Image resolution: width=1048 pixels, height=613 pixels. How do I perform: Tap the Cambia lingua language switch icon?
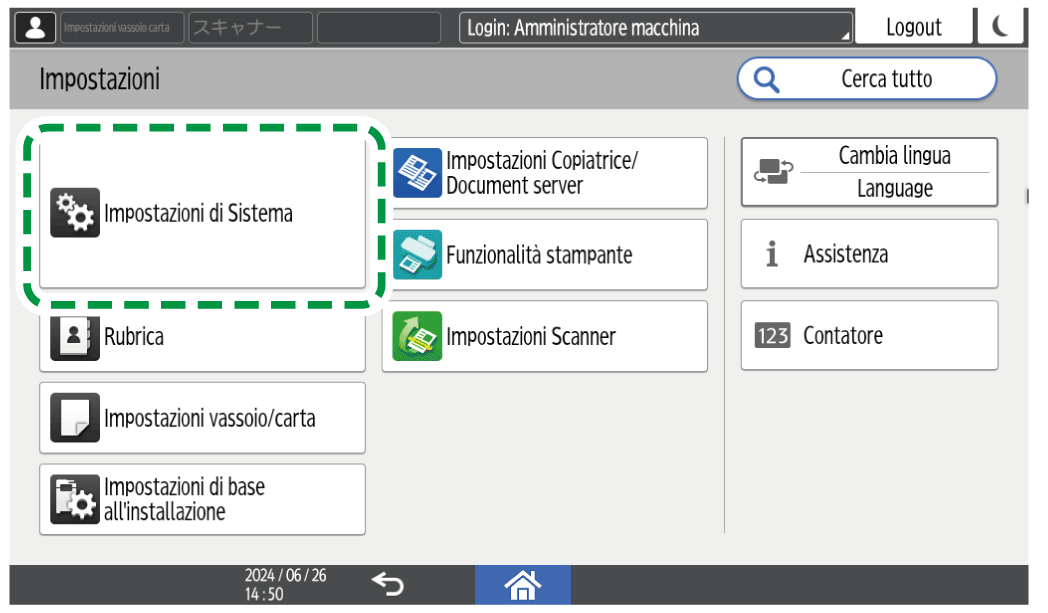(773, 172)
